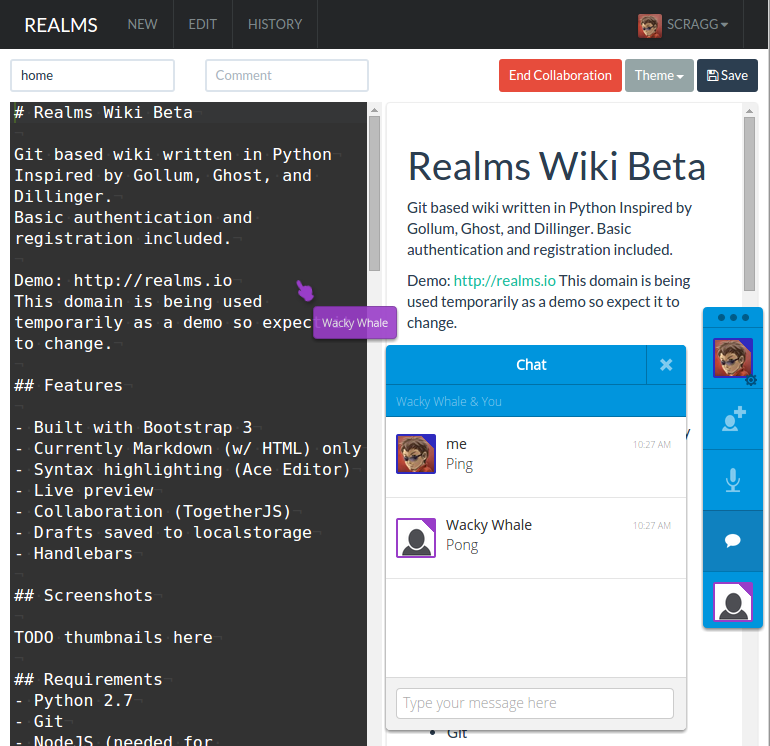Viewport: 770px width, 746px height.
Task: Click the '# Realms Wiki Beta' editor line
Action: (104, 112)
